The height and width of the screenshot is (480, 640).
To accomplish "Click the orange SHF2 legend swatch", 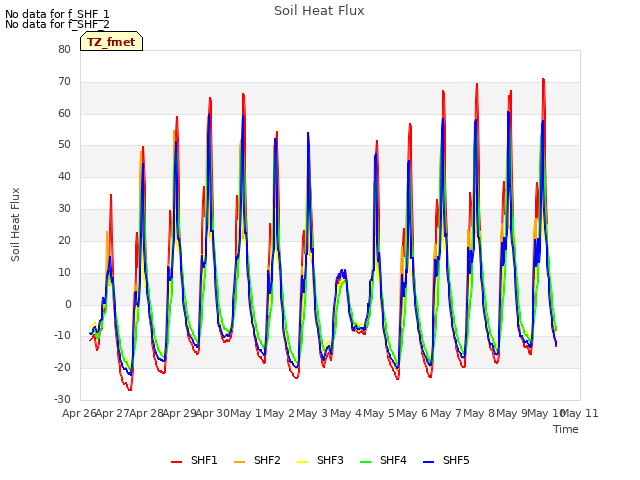I will click(x=240, y=462).
